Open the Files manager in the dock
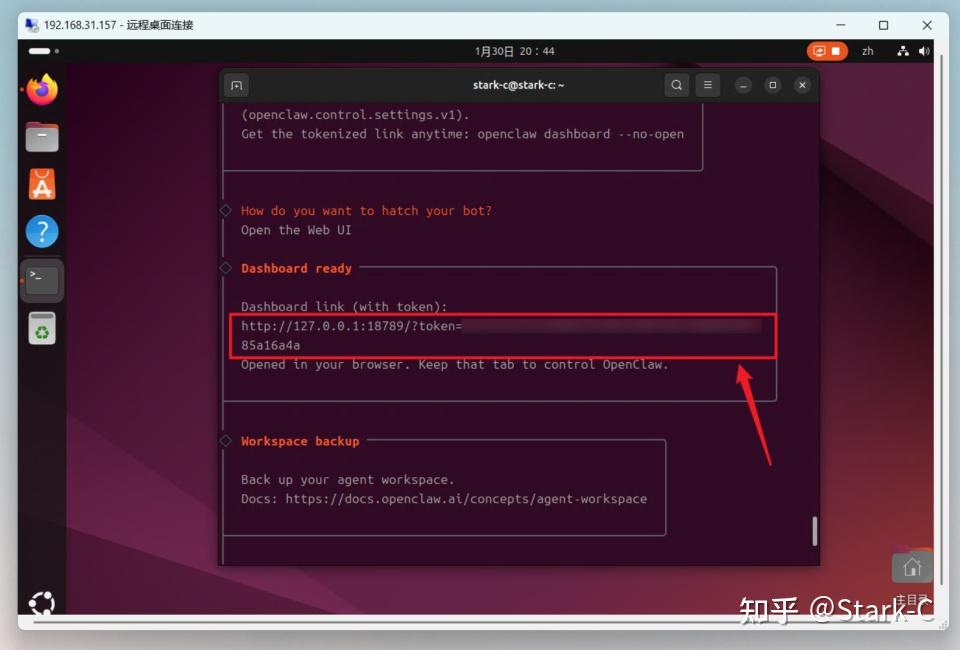 42,136
